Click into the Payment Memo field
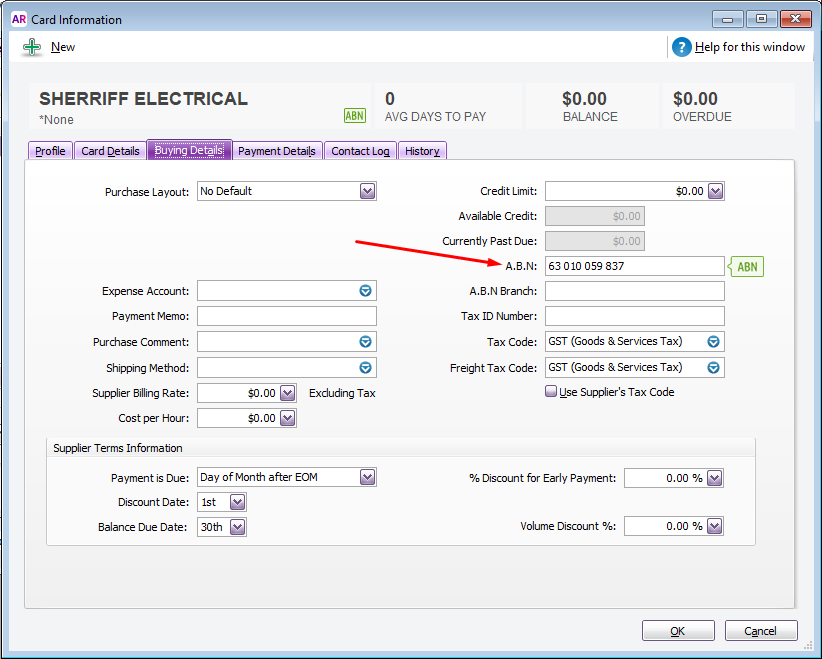The height and width of the screenshot is (659, 822). 287,316
